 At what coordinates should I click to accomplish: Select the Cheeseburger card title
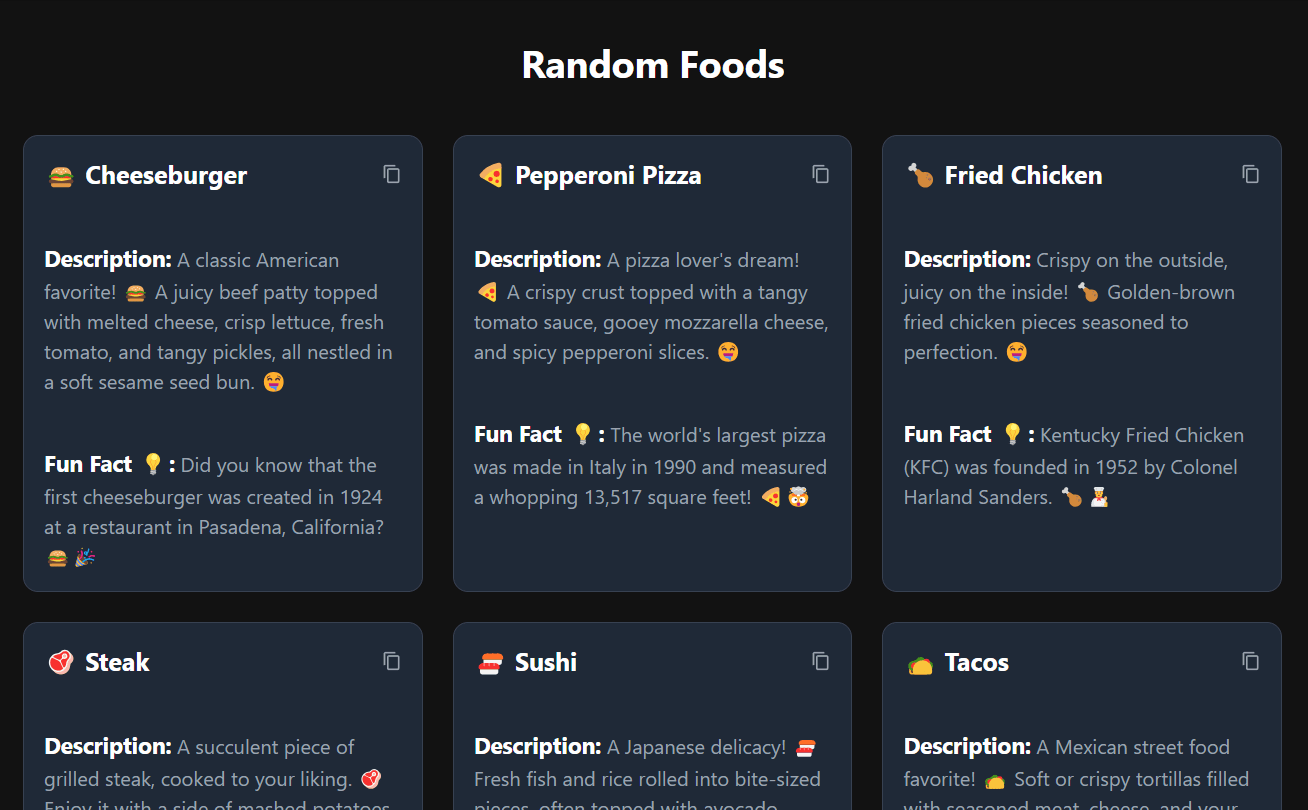(x=166, y=175)
